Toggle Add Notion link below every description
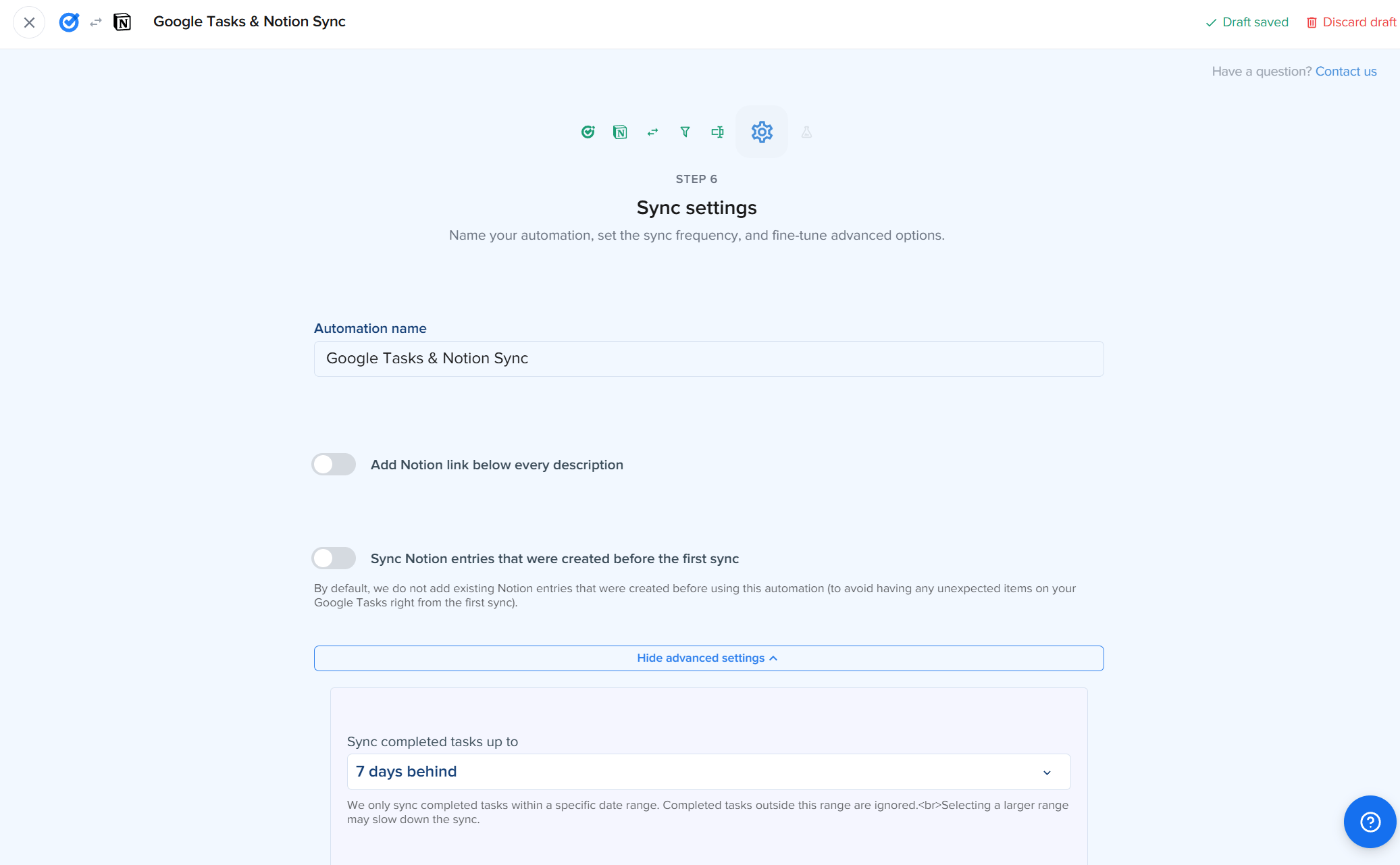1400x865 pixels. point(334,465)
